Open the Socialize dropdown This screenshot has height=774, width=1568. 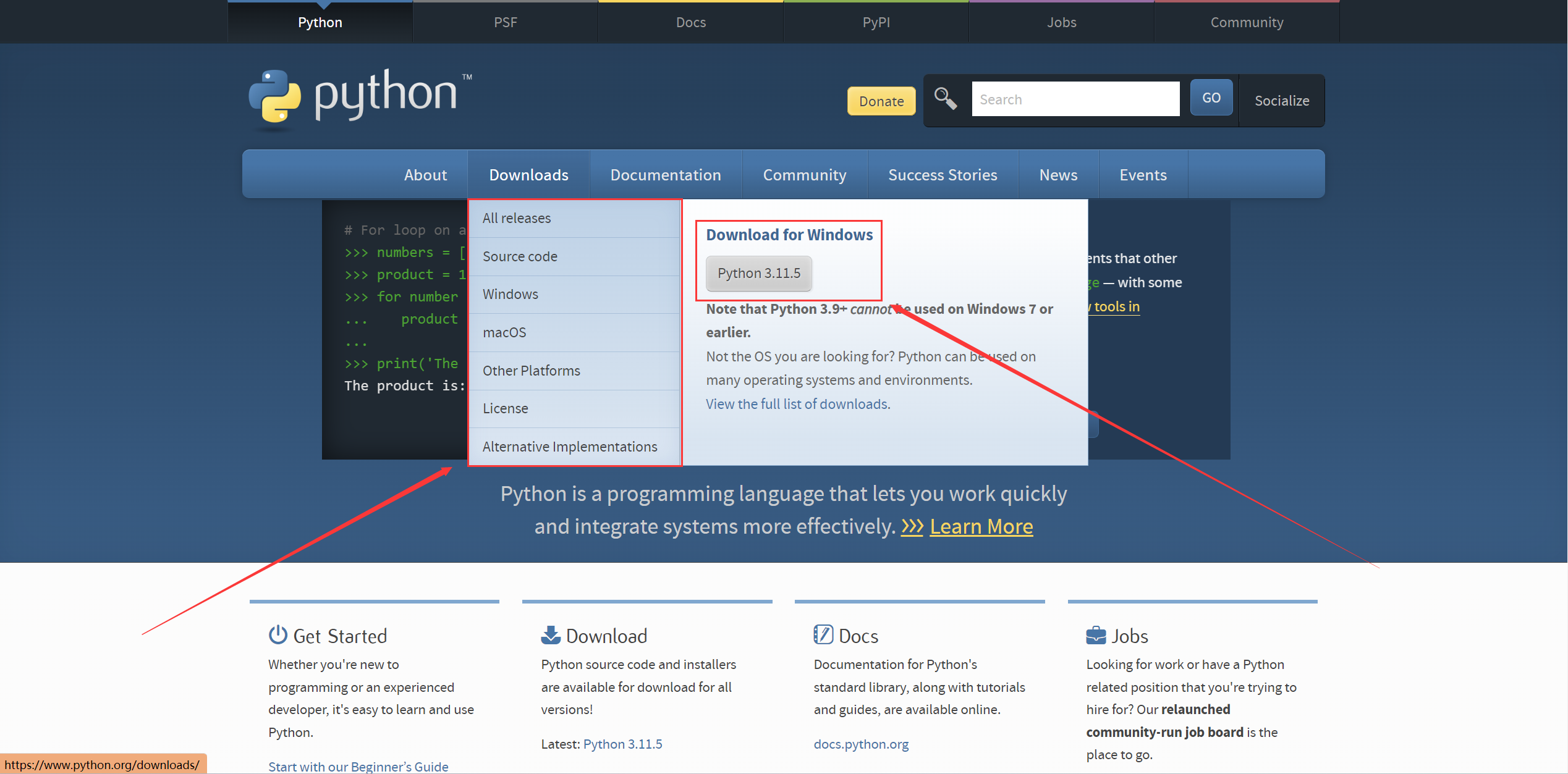point(1281,101)
